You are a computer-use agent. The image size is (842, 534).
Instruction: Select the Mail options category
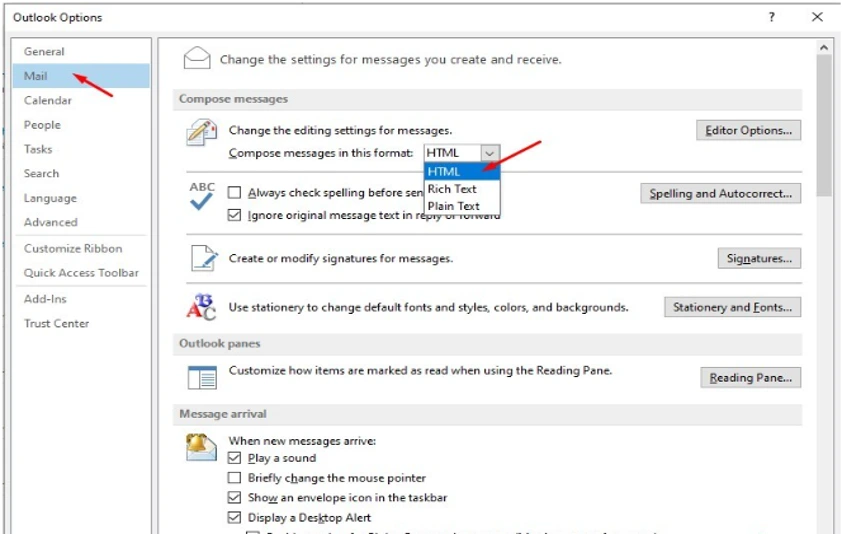pyautogui.click(x=81, y=76)
